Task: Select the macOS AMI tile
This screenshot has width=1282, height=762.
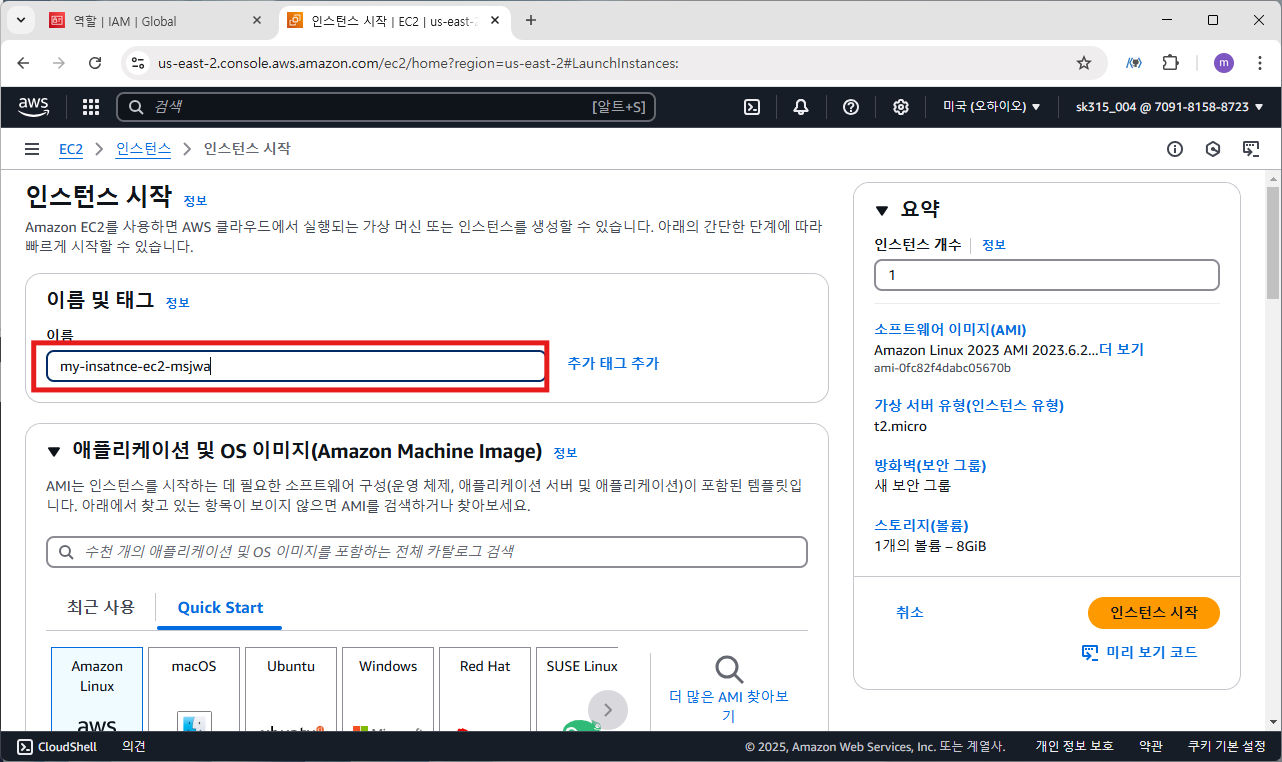Action: (x=194, y=689)
